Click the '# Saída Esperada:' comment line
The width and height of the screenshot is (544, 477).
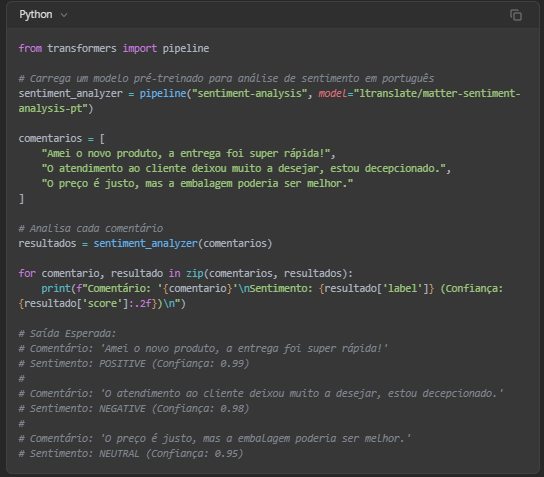tap(67, 333)
